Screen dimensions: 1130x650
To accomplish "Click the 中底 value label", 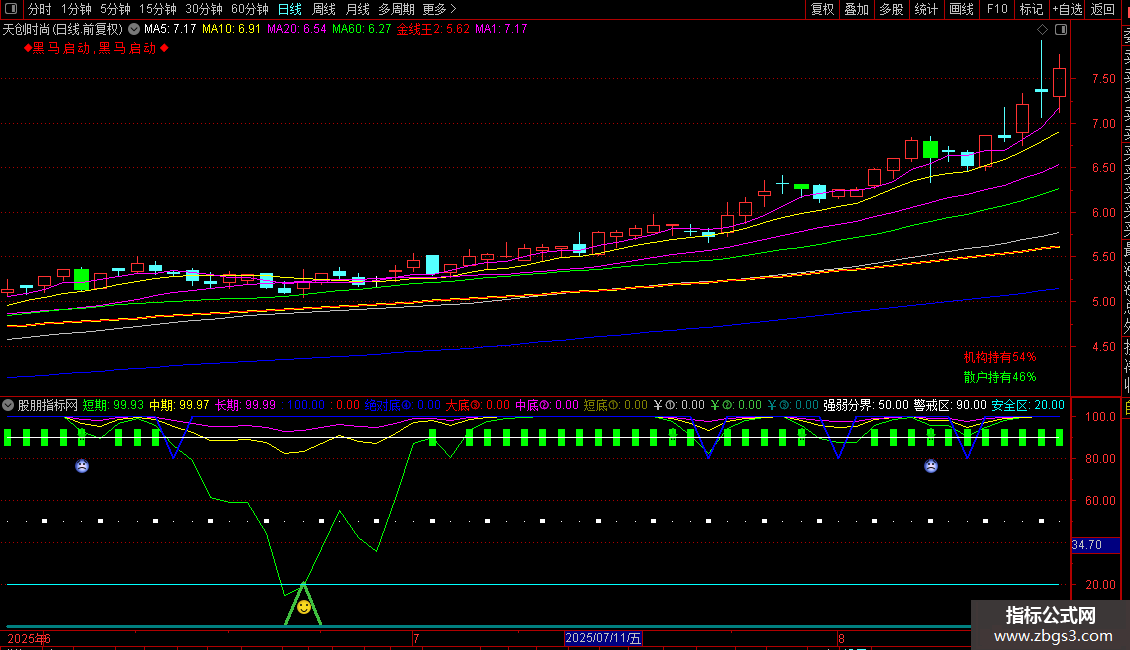I will 546,406.
